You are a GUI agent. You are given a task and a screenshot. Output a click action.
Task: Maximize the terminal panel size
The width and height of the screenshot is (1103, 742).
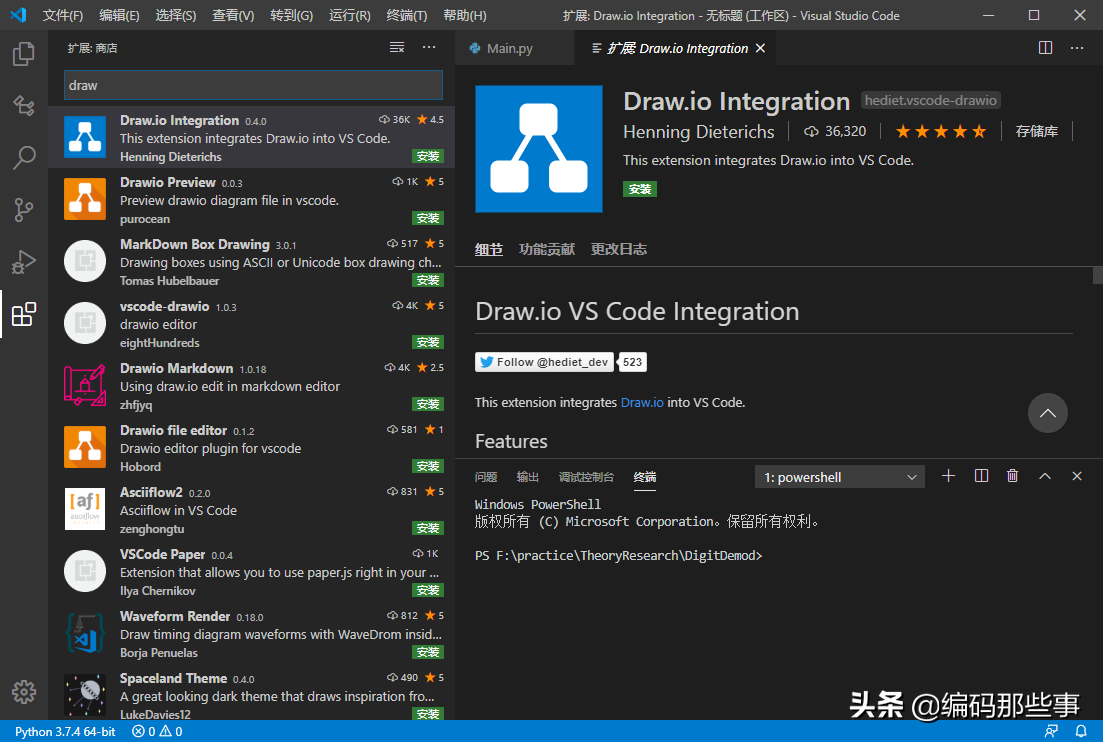[x=1045, y=476]
